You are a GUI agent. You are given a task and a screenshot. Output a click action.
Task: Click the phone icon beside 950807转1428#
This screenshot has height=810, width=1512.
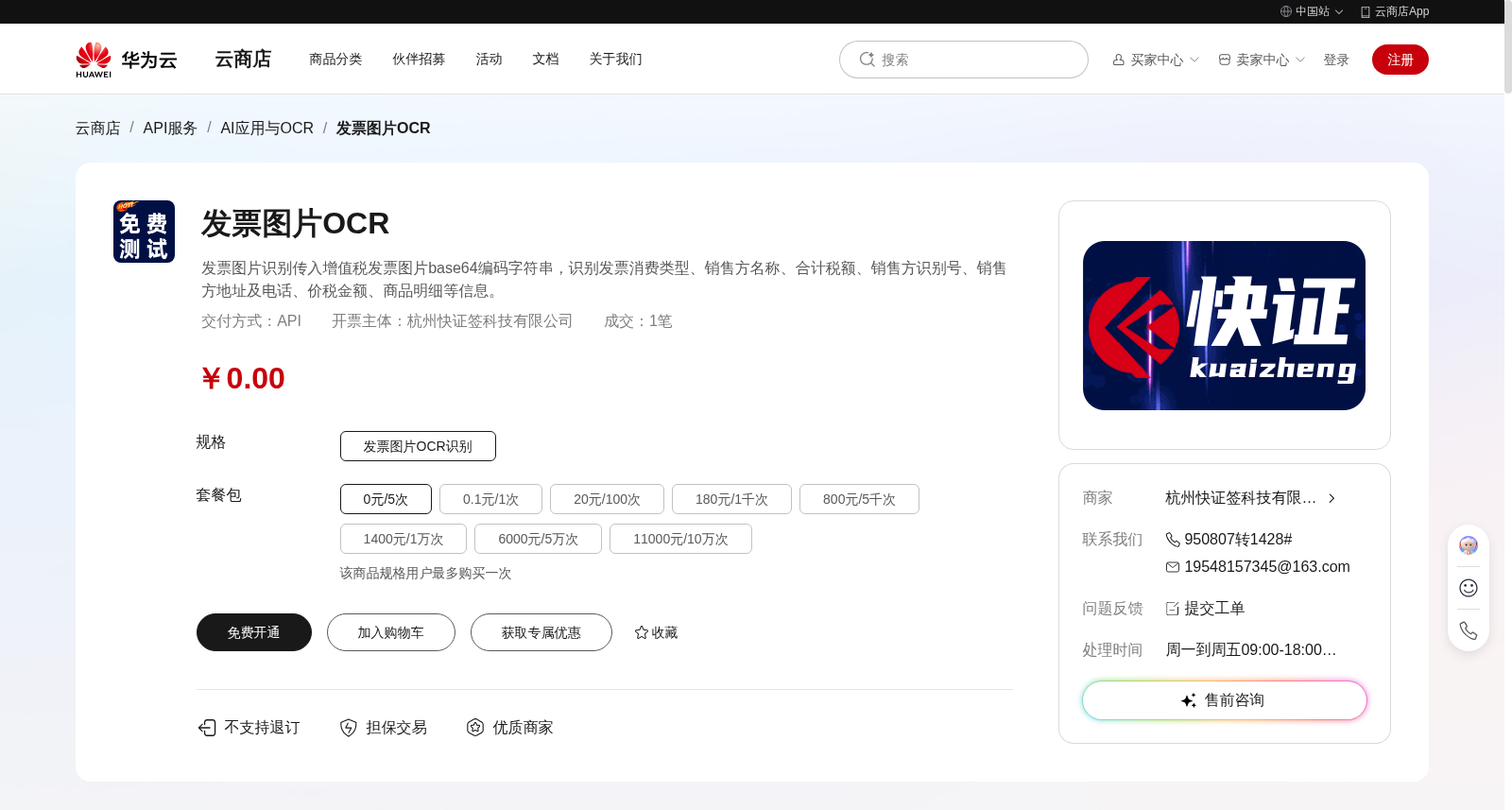pos(1173,540)
